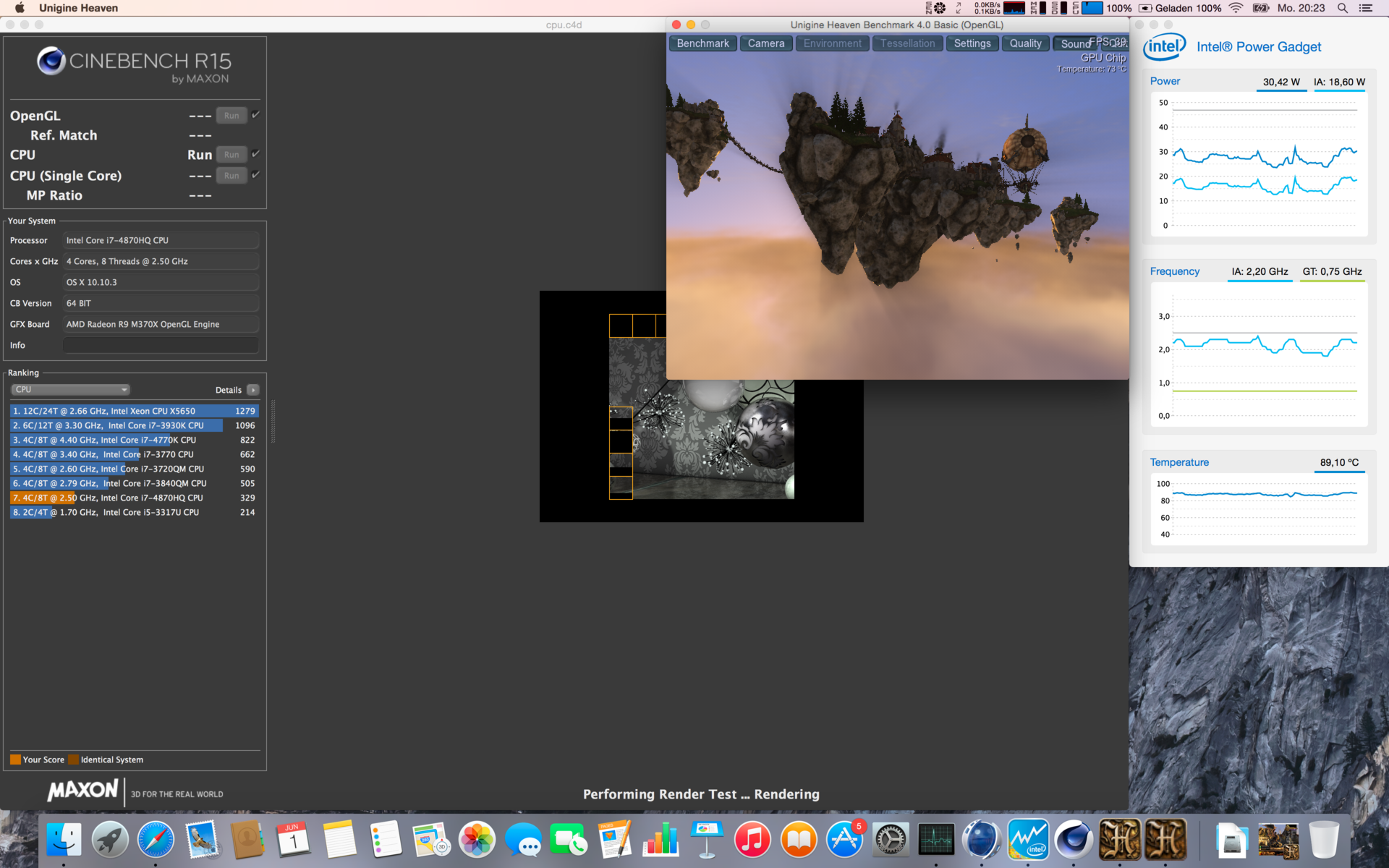Open the CPU ranking dropdown
This screenshot has height=868, width=1389.
(x=70, y=389)
